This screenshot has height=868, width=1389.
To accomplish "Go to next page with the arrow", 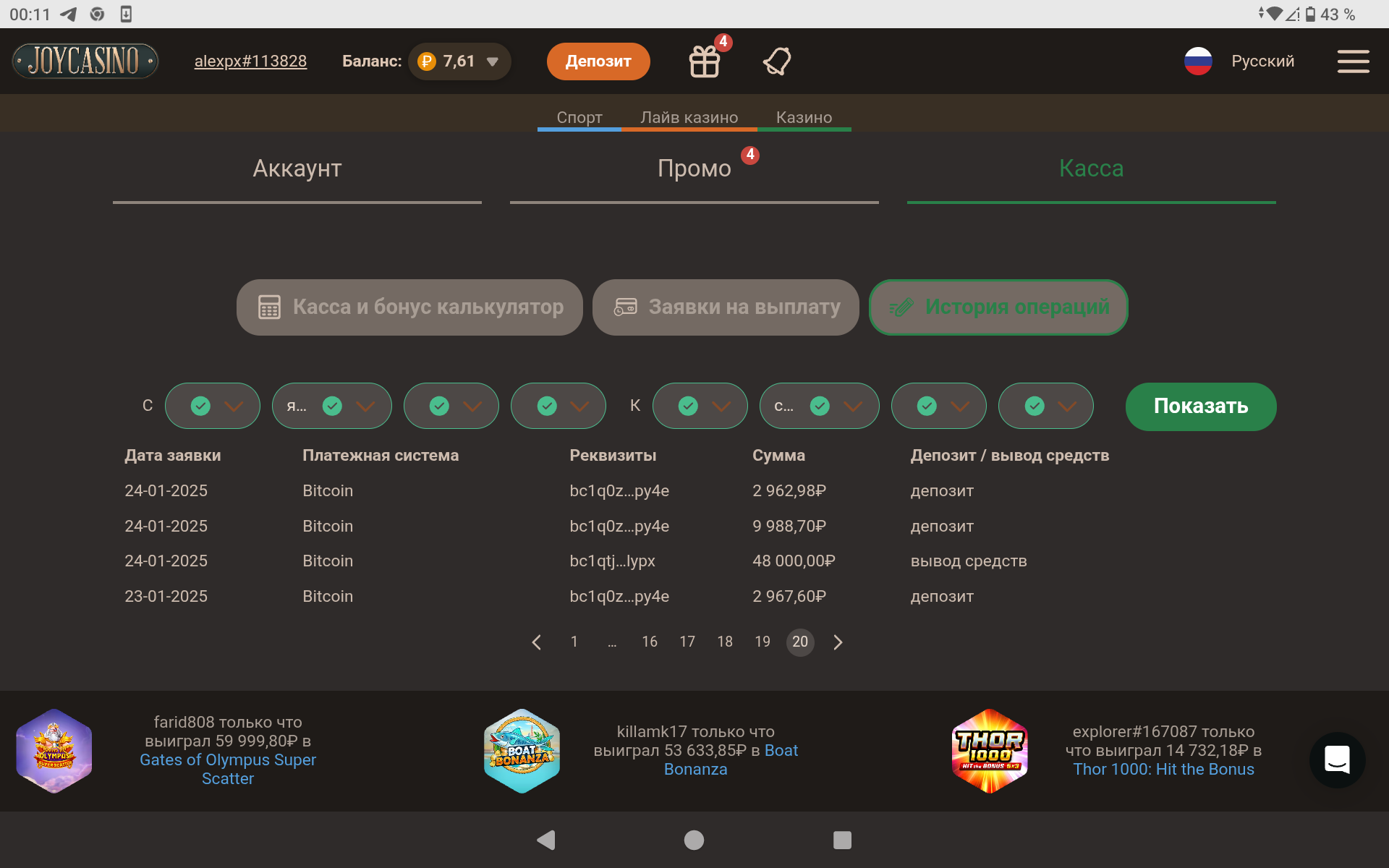I will coord(838,642).
